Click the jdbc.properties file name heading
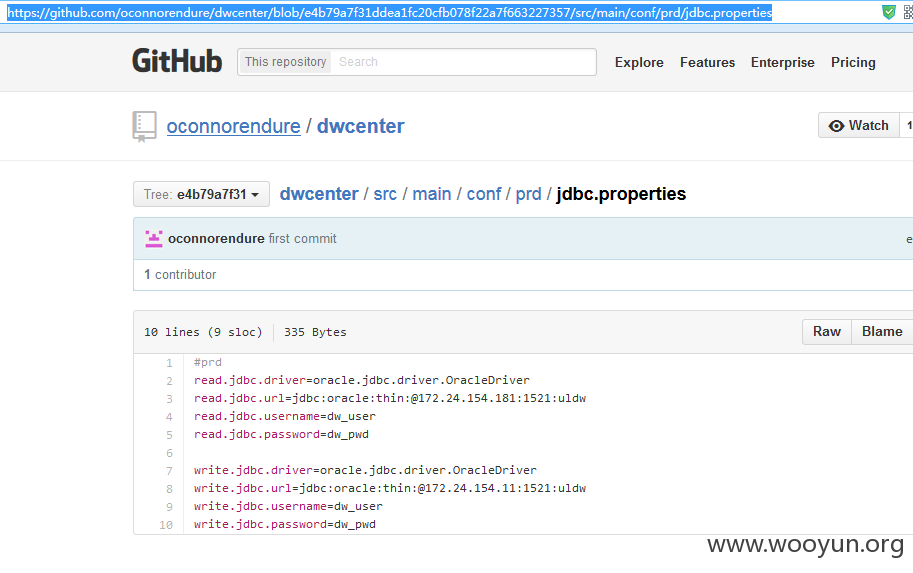913x573 pixels. 621,194
